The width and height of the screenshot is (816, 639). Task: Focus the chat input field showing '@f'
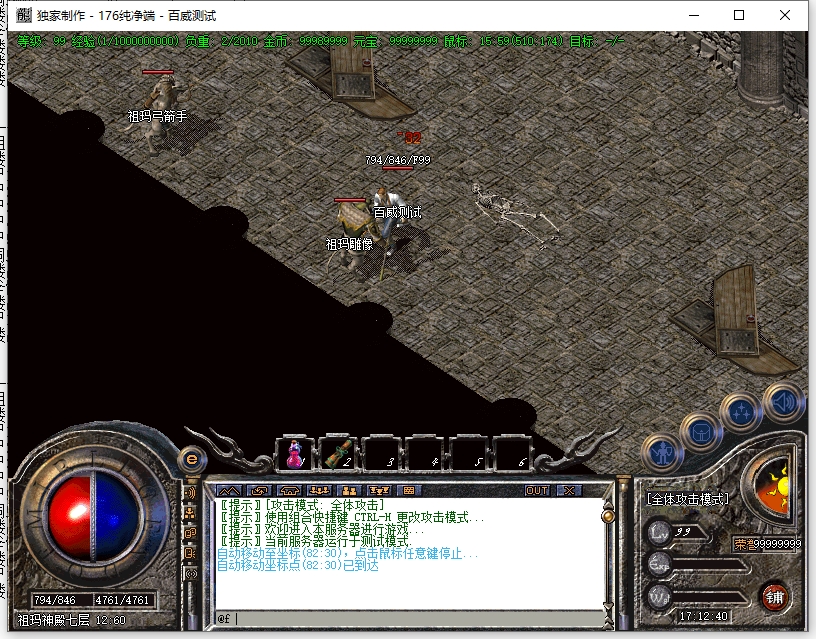coord(410,618)
